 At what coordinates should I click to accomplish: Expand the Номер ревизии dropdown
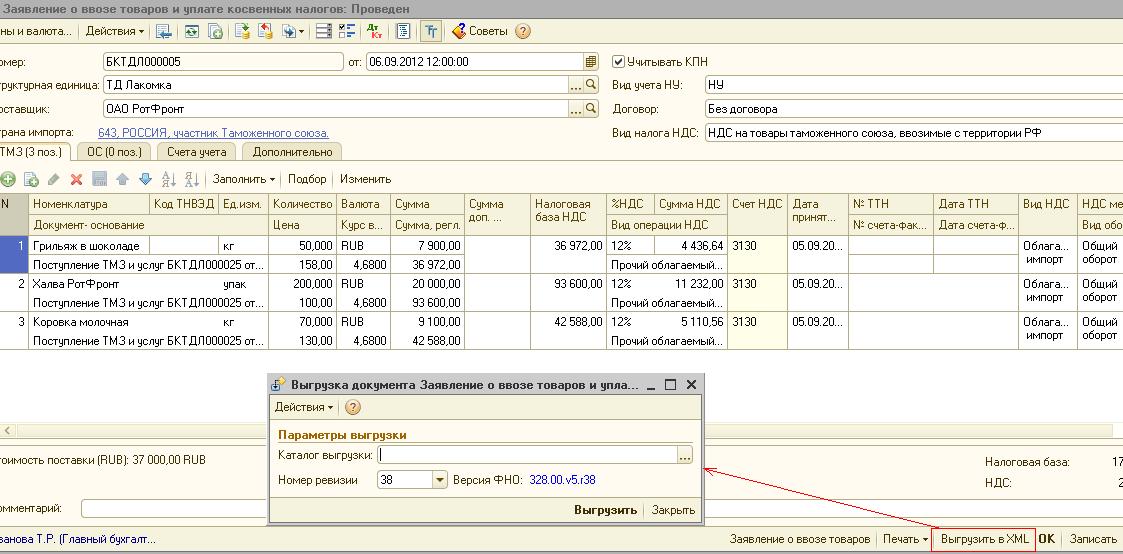point(439,480)
